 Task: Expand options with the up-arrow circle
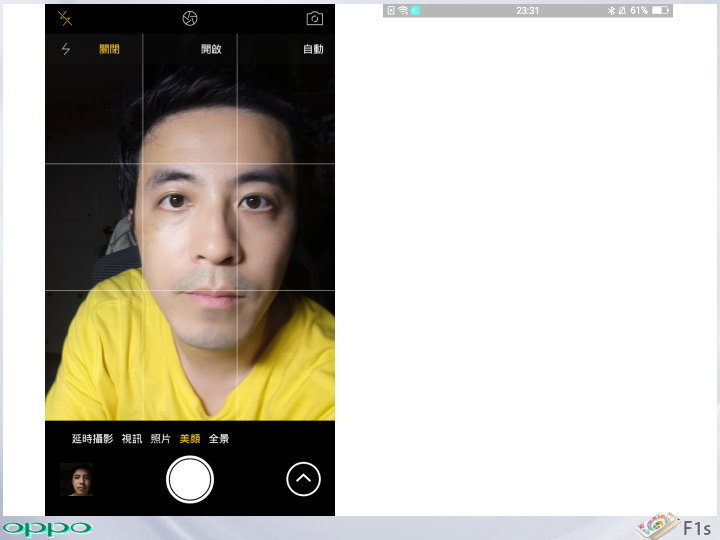point(303,480)
